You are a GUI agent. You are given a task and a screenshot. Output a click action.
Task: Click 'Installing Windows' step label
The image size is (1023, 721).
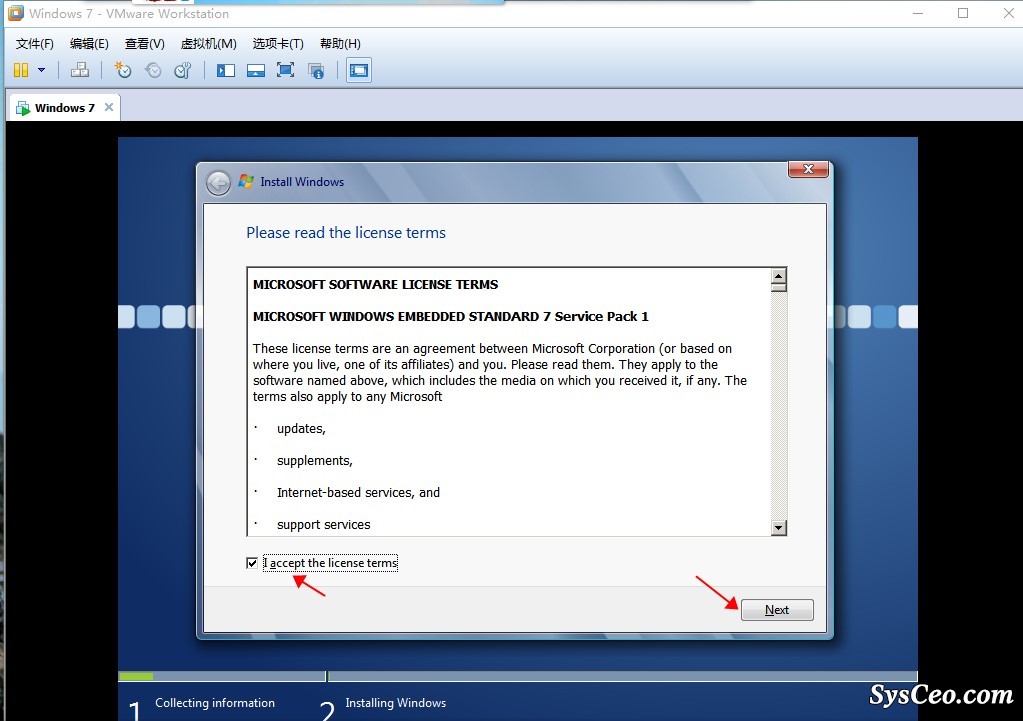tap(395, 703)
